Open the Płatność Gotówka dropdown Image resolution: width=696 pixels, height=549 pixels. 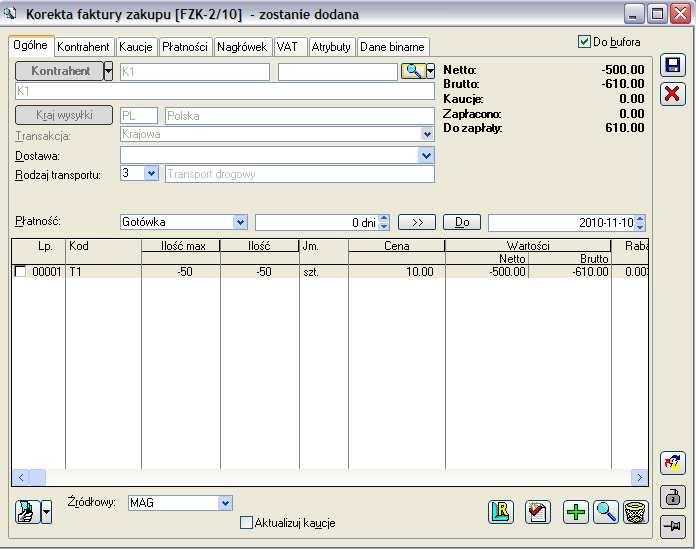240,222
